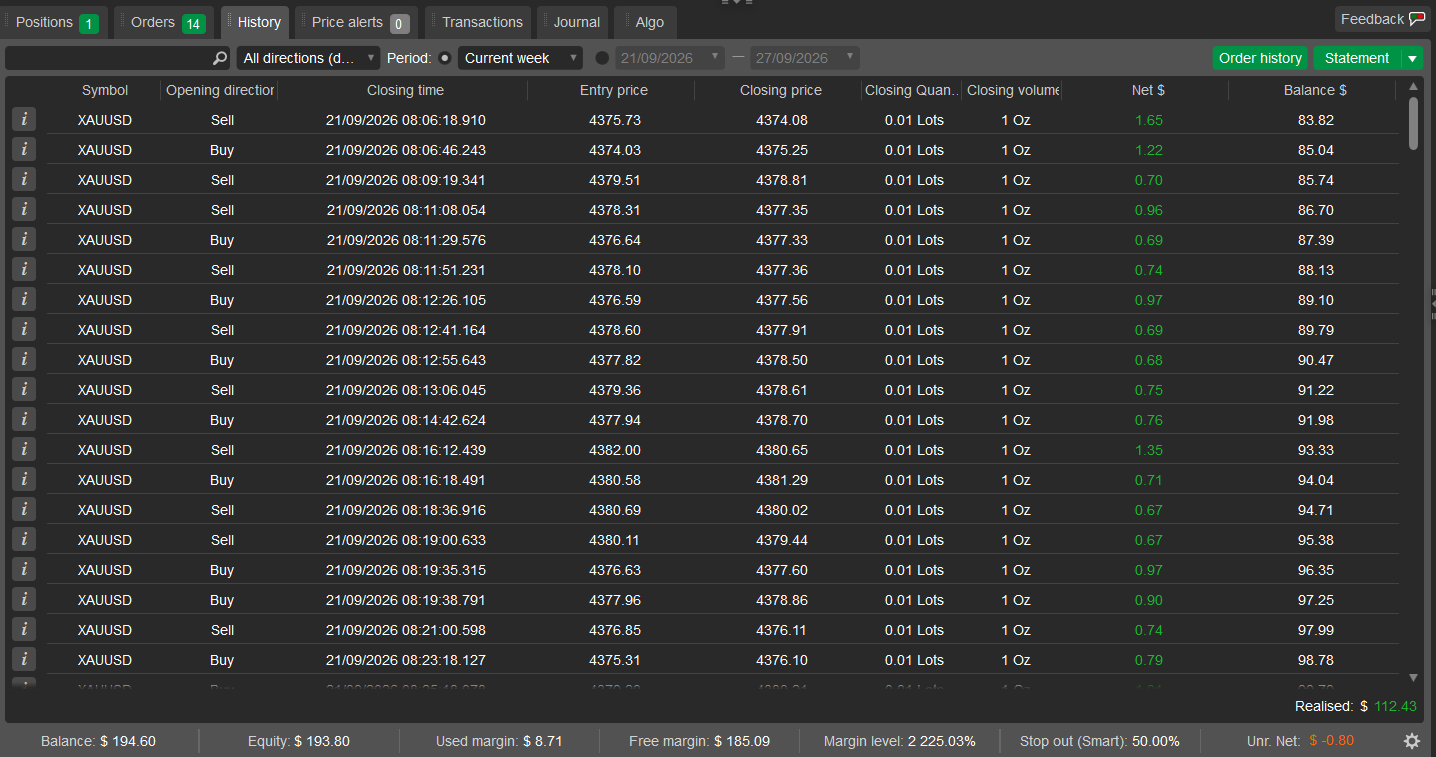
Task: Open info for trade closed at 08:11:51.231
Action: point(24,269)
